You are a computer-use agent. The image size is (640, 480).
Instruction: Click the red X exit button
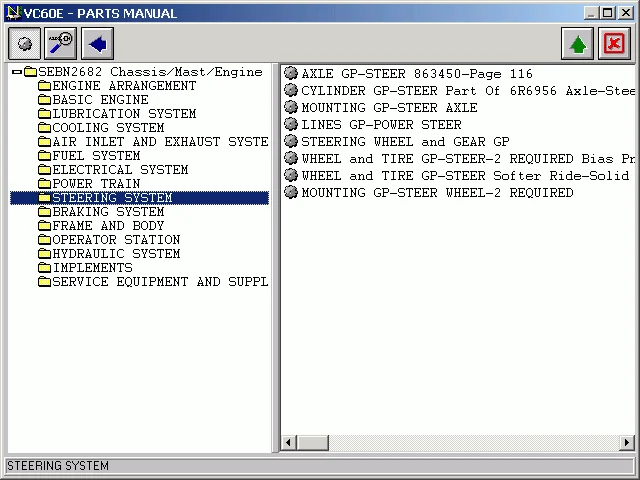(614, 43)
